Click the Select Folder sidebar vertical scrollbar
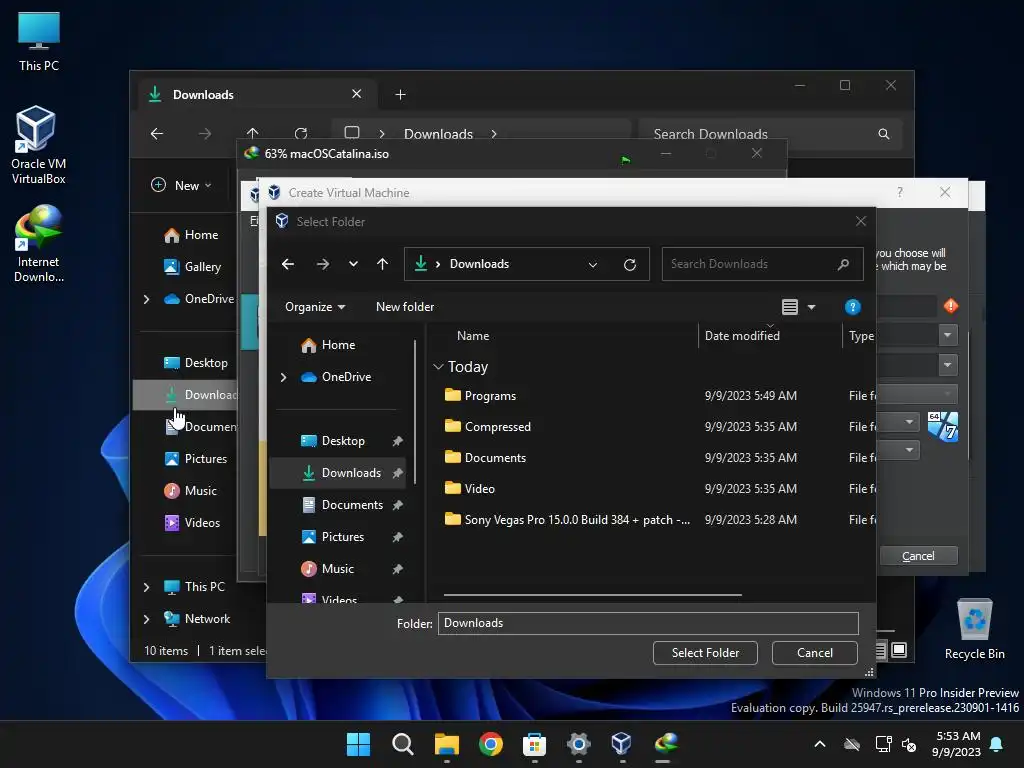The height and width of the screenshot is (768, 1024). point(415,411)
